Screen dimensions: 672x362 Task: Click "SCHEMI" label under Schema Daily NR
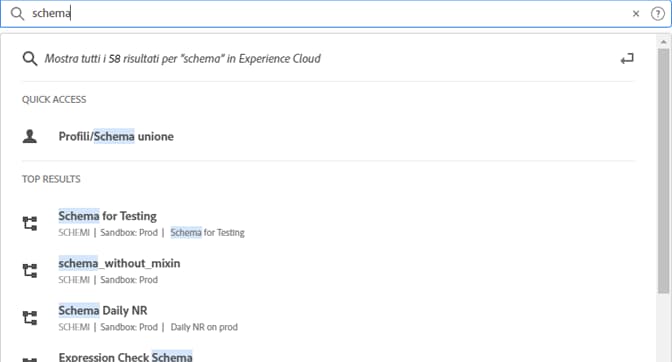(74, 327)
